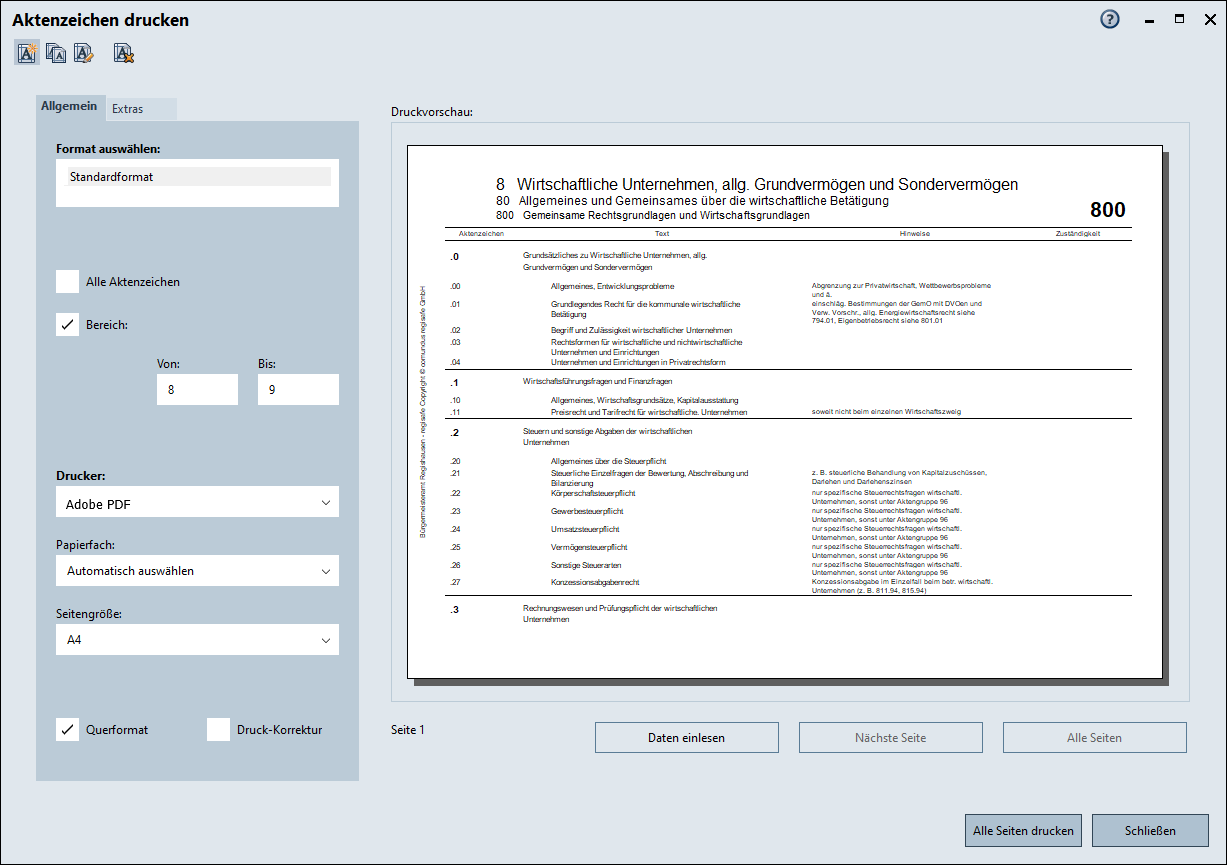Toggle the Querformat checkbox
Image resolution: width=1227 pixels, height=865 pixels.
[x=68, y=730]
